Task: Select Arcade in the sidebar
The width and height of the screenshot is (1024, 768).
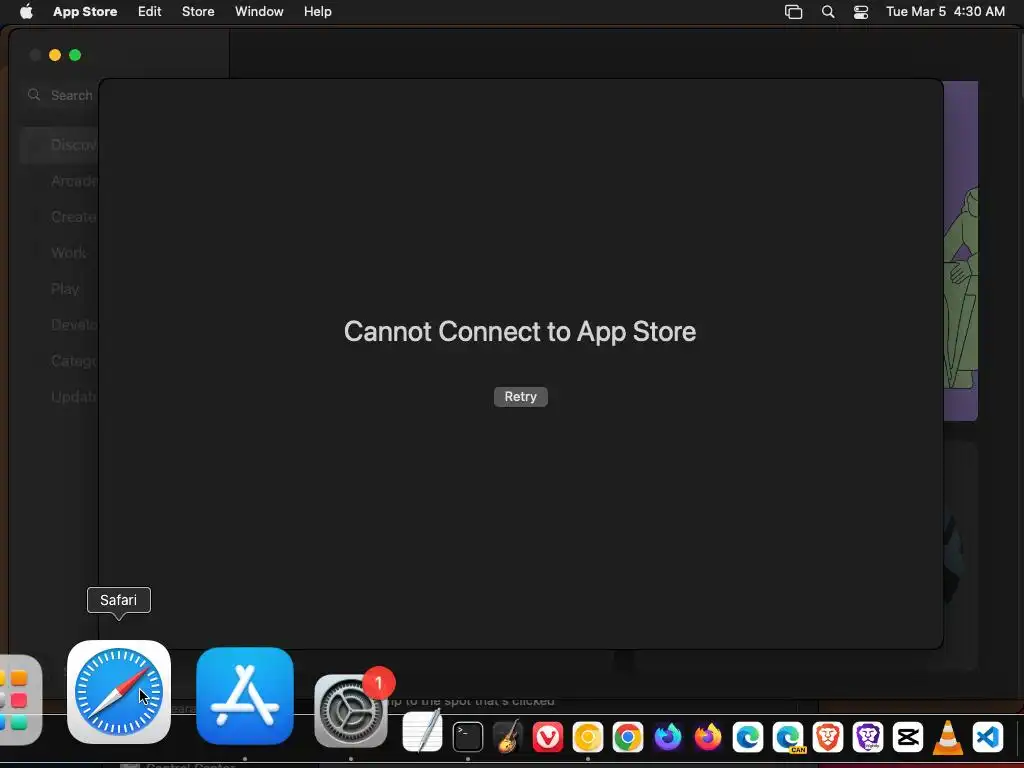Action: pos(59,181)
